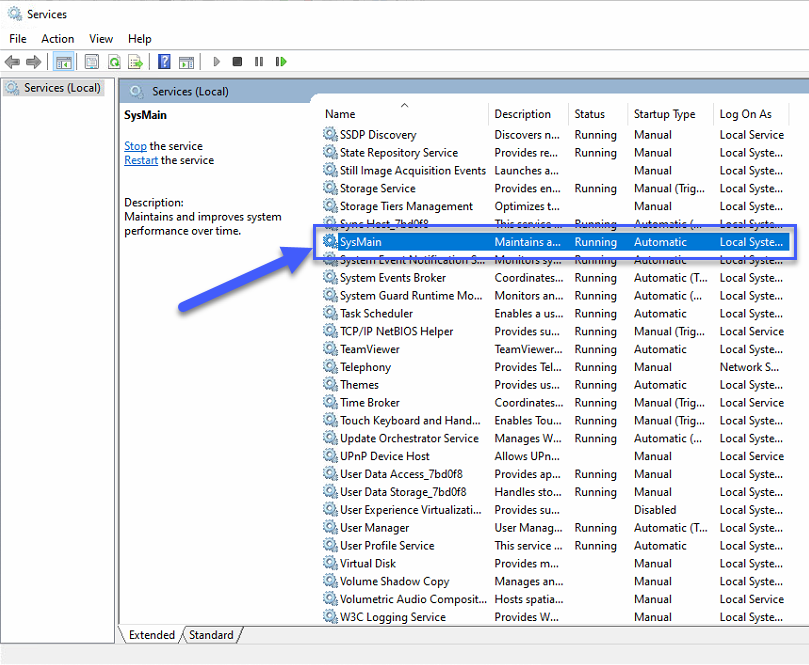Sort by the Description column header
The width and height of the screenshot is (809, 665).
pyautogui.click(x=528, y=113)
